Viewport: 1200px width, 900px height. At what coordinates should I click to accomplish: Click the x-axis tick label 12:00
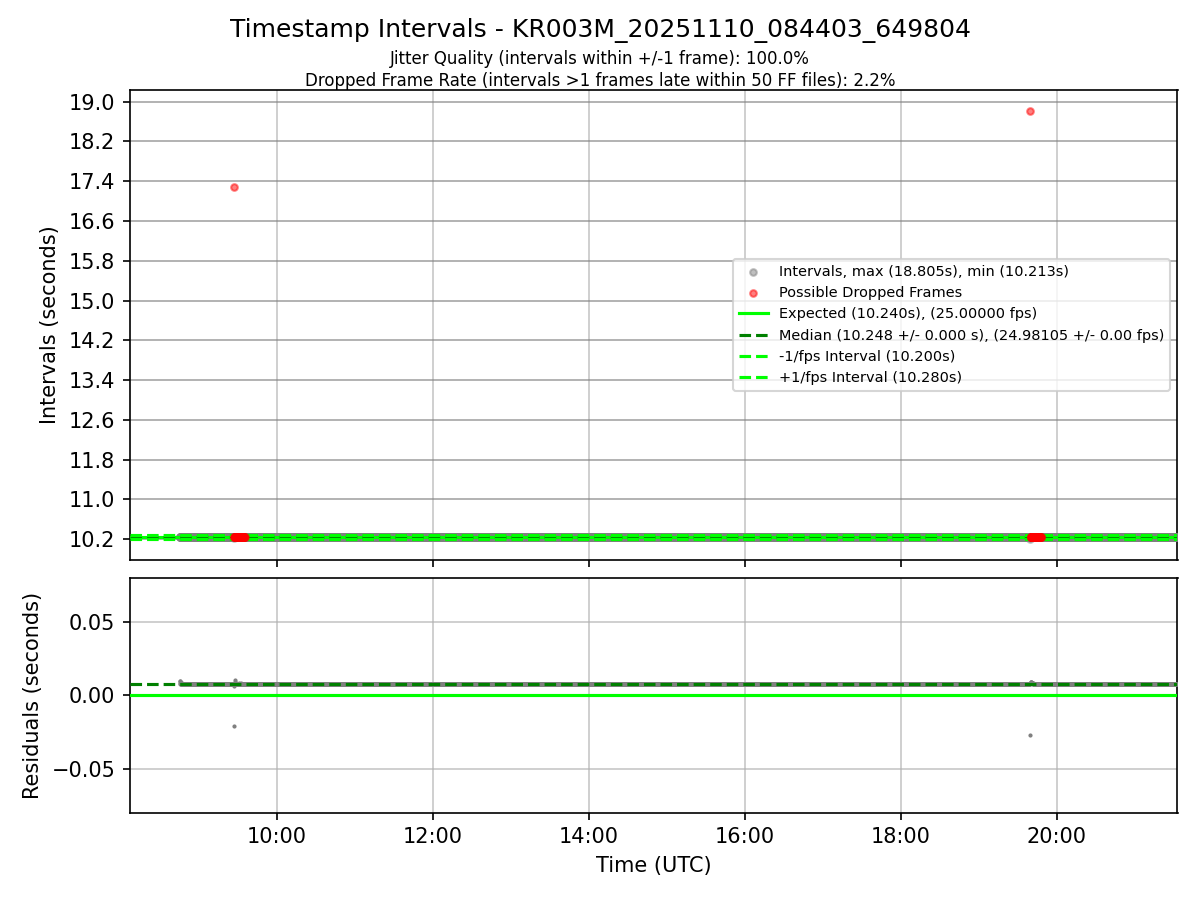[x=433, y=837]
